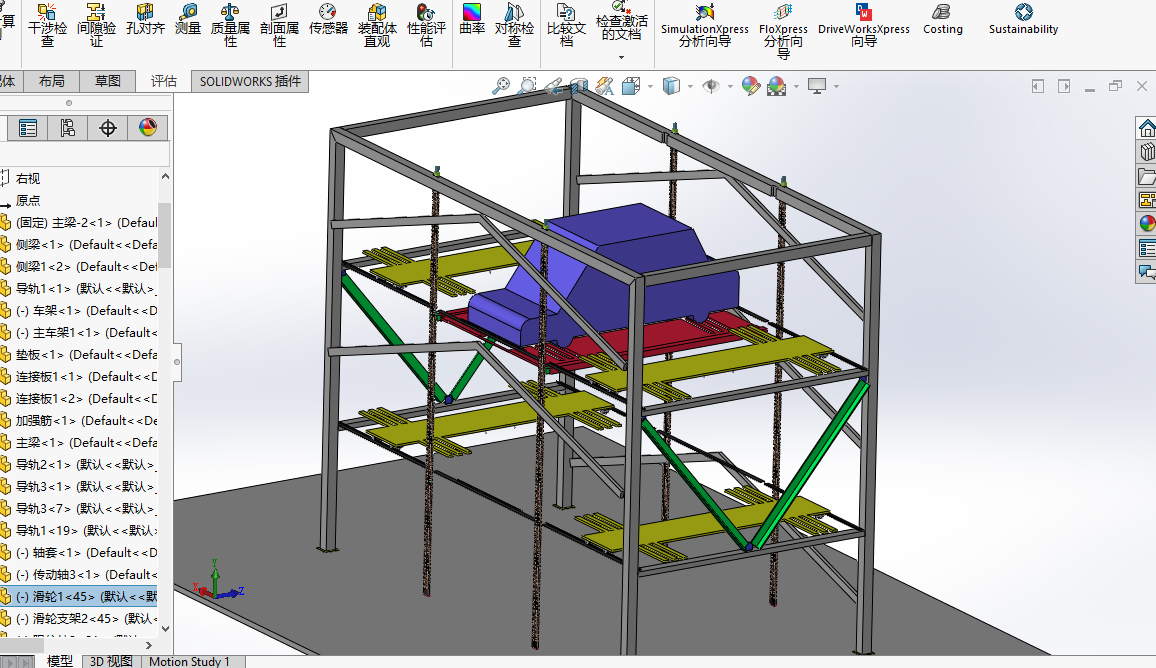Open Apply Scene icon
The height and width of the screenshot is (668, 1156).
pos(776,86)
